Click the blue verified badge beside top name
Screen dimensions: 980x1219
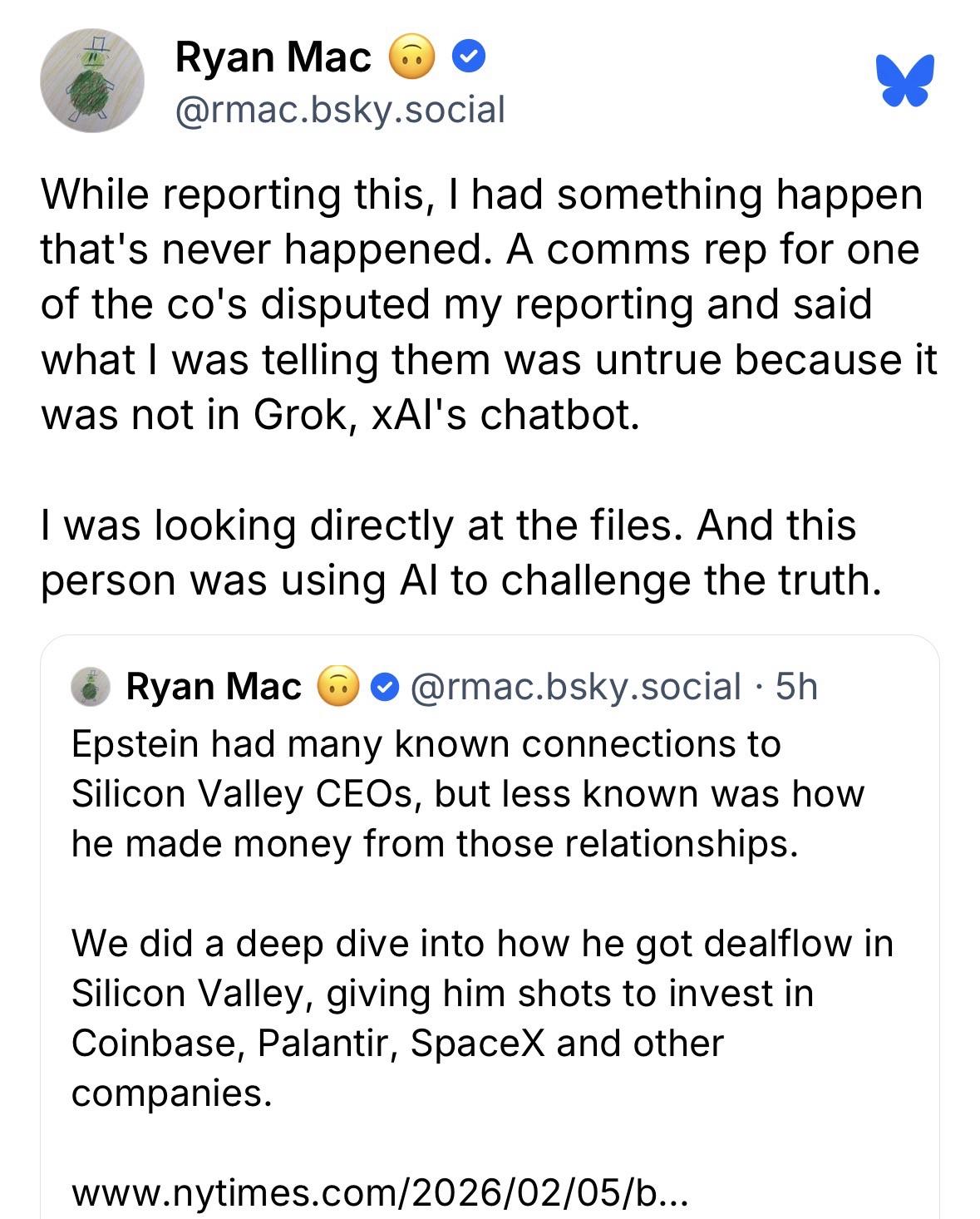point(469,57)
